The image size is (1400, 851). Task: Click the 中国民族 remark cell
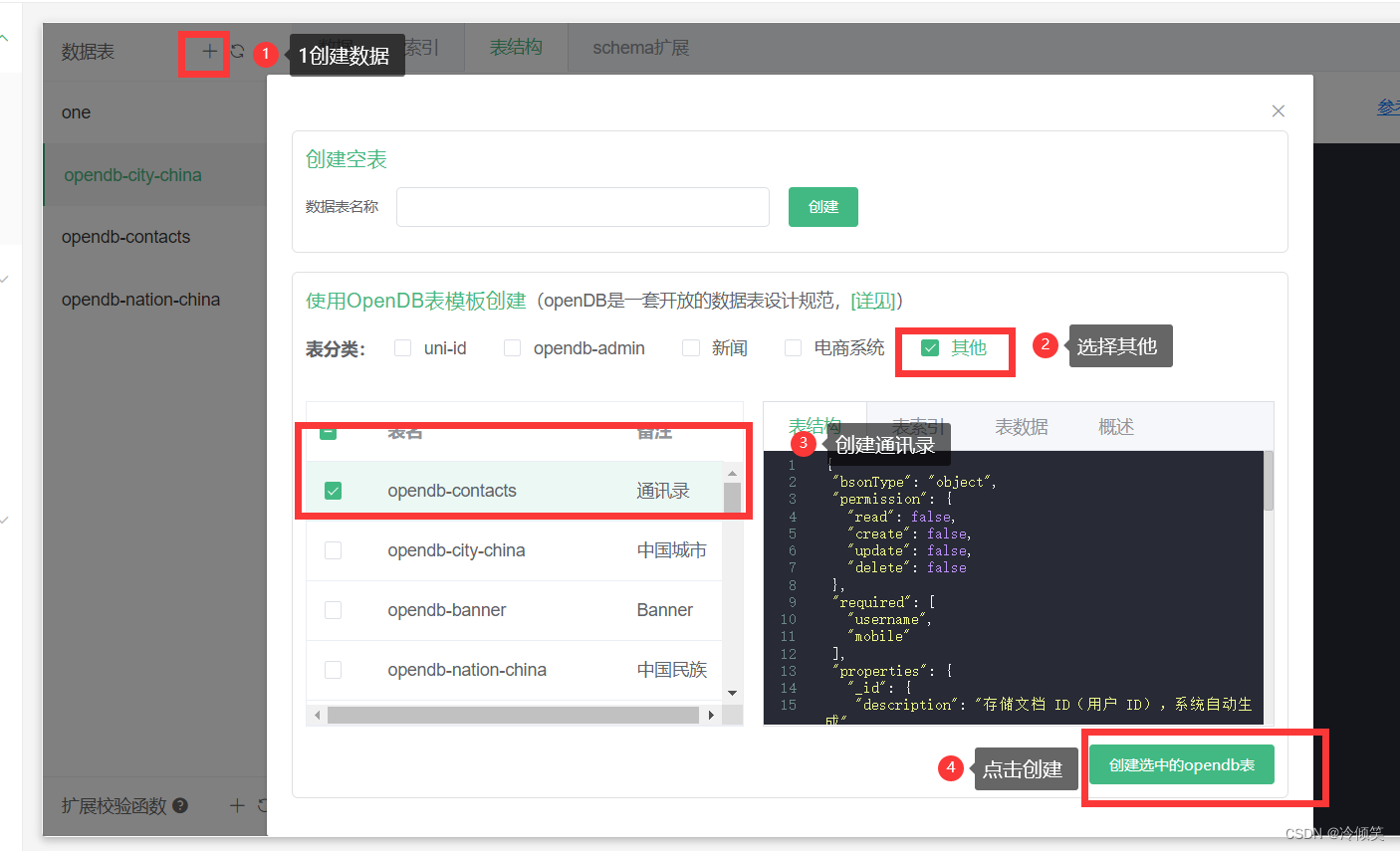tap(672, 670)
